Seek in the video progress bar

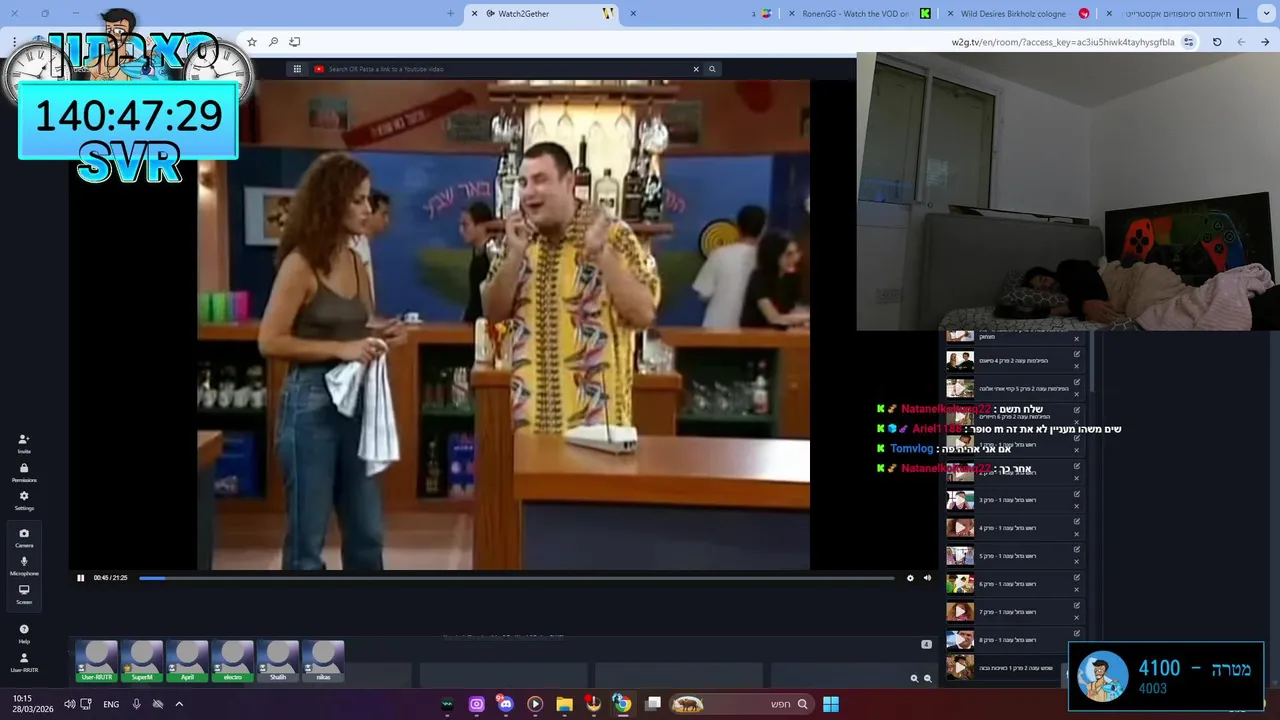[x=516, y=578]
